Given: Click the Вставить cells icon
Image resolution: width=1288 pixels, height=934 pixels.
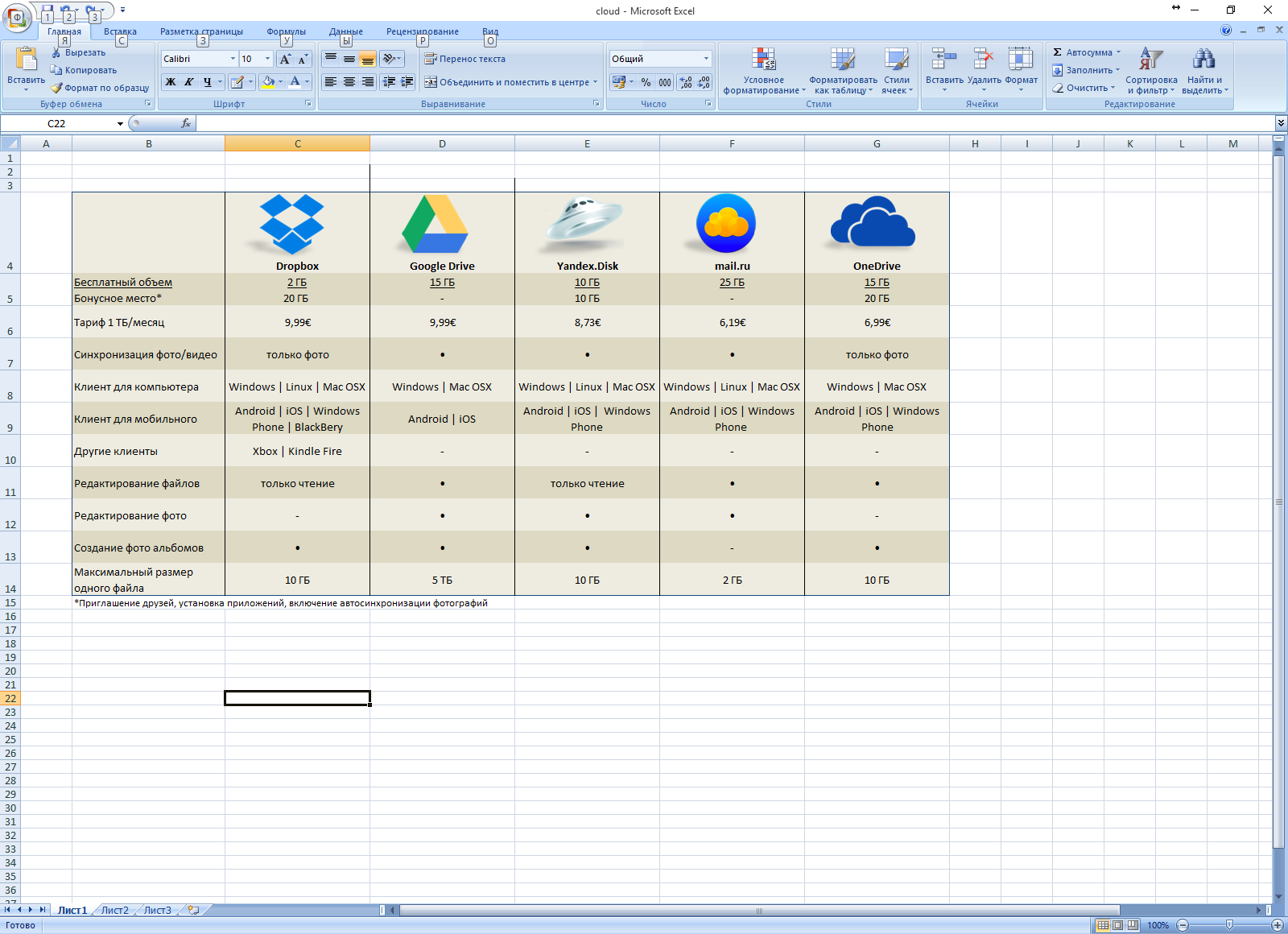Looking at the screenshot, I should 943,59.
